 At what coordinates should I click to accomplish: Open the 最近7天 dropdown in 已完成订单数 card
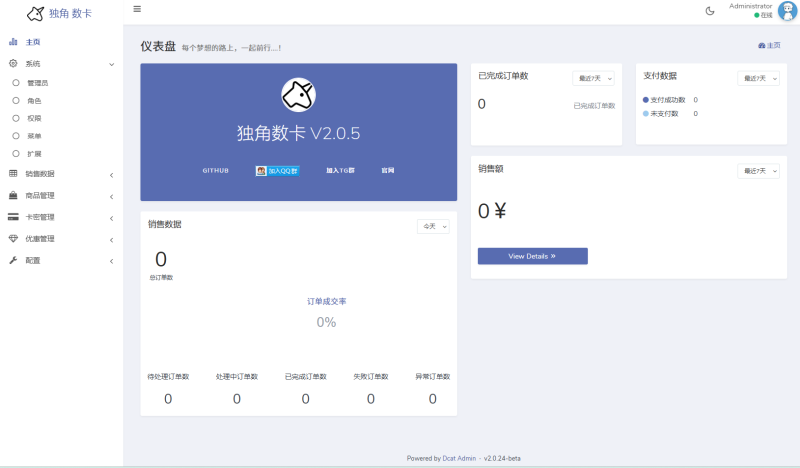click(593, 78)
